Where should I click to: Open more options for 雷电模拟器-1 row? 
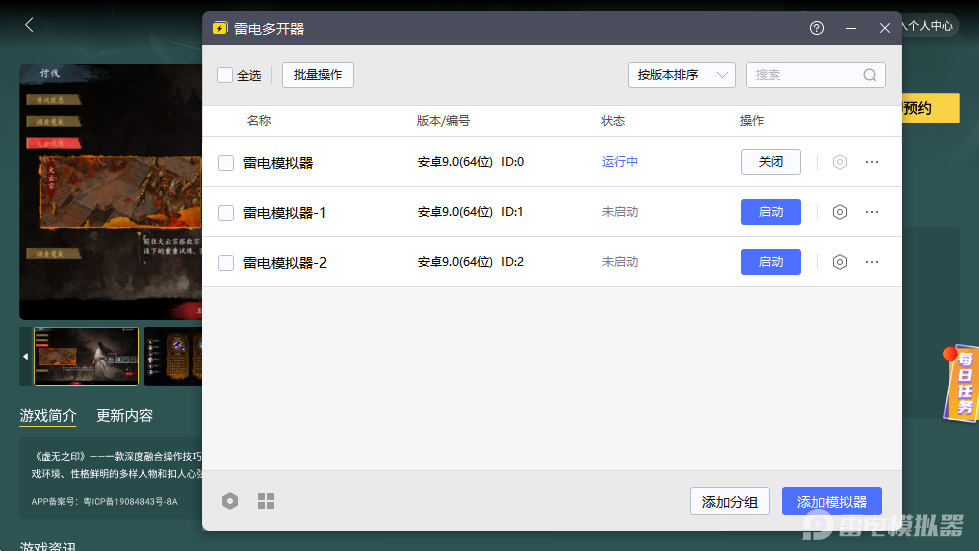872,212
